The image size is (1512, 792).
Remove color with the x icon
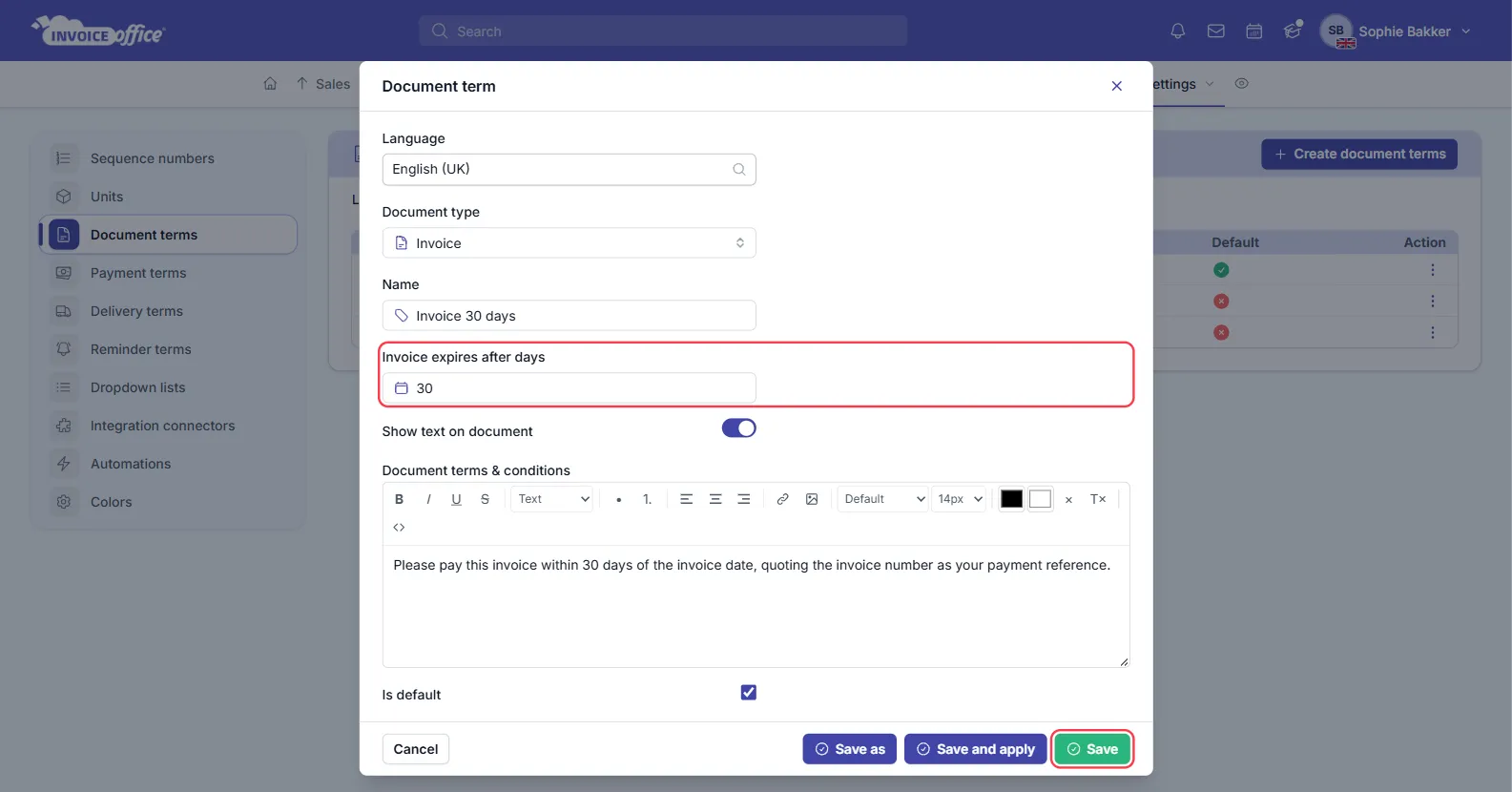1068,500
